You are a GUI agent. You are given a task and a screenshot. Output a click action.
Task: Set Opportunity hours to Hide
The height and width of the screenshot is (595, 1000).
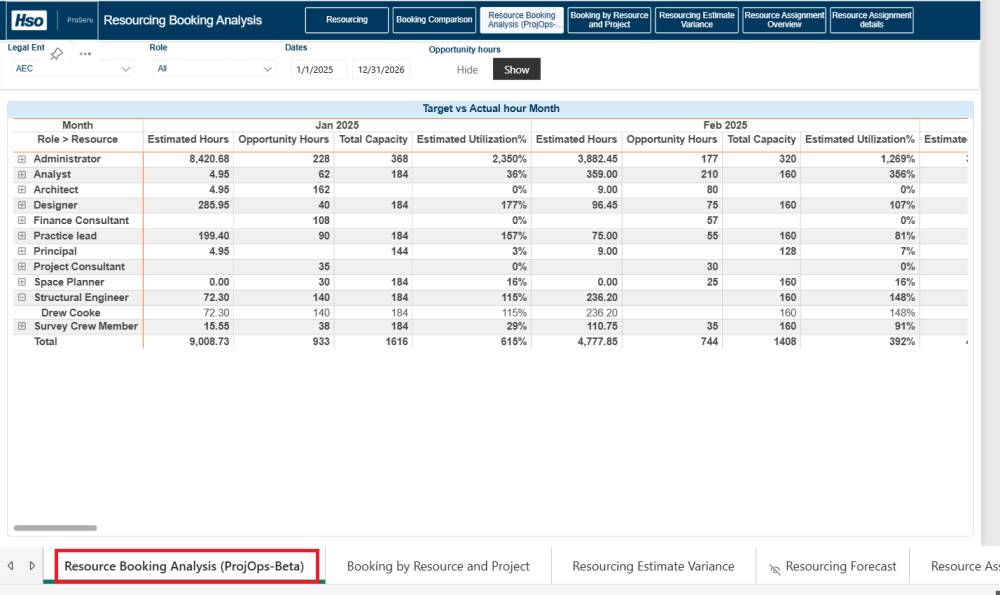[467, 70]
